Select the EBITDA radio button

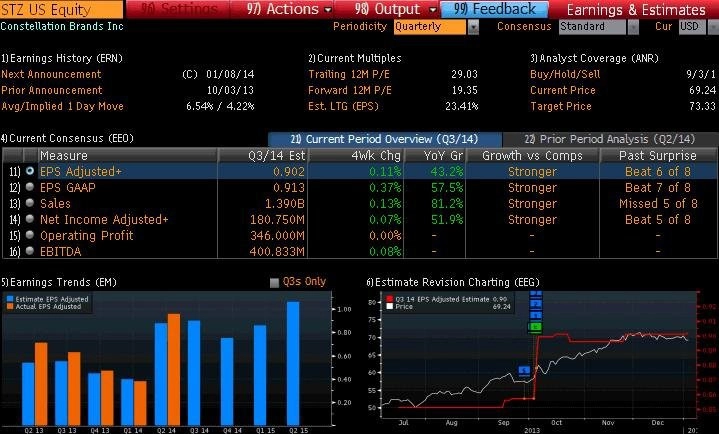[x=30, y=251]
